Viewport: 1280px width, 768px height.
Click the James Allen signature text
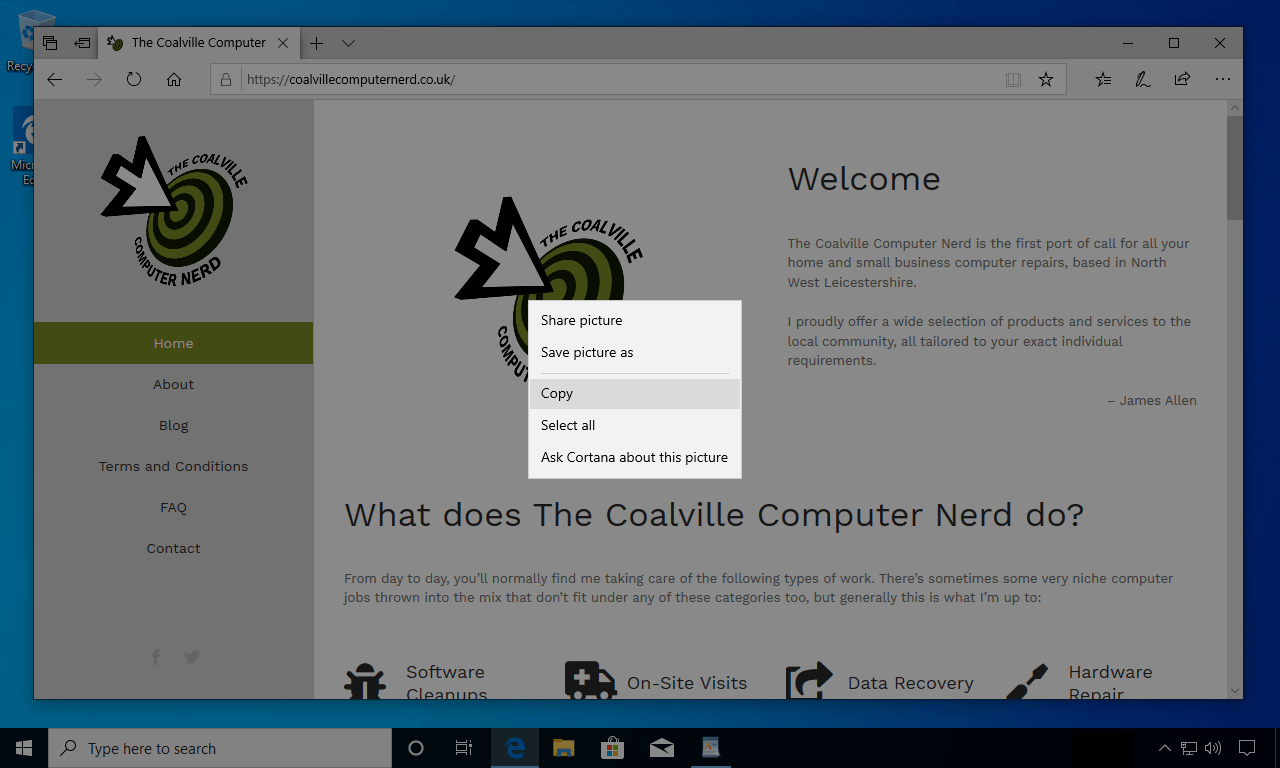click(1152, 400)
